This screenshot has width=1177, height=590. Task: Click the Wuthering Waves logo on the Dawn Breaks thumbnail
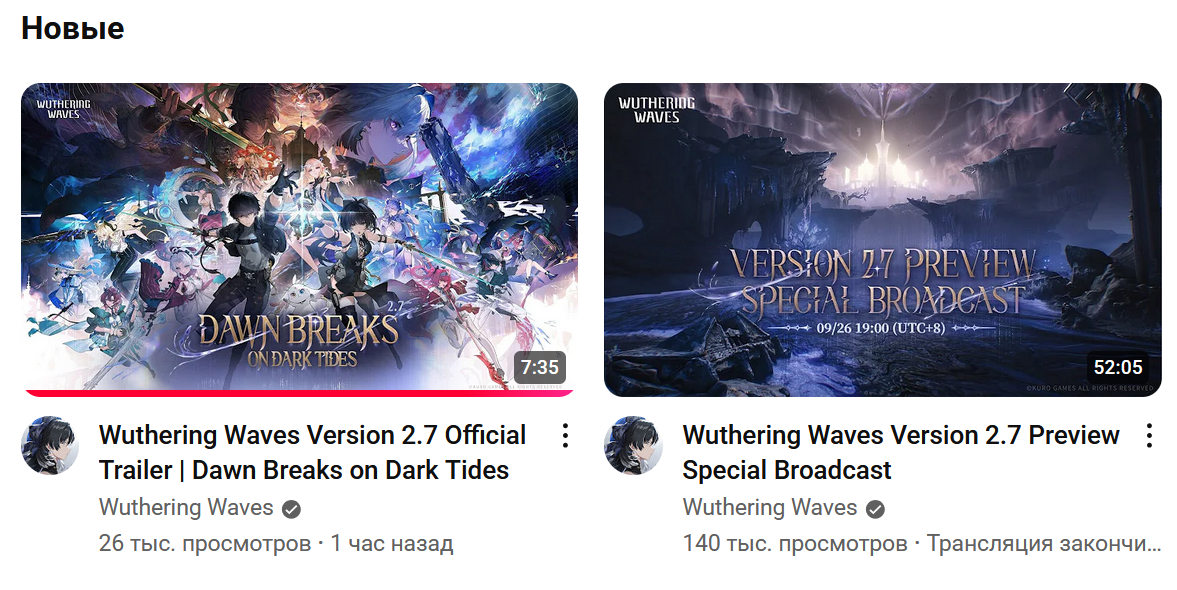[64, 109]
